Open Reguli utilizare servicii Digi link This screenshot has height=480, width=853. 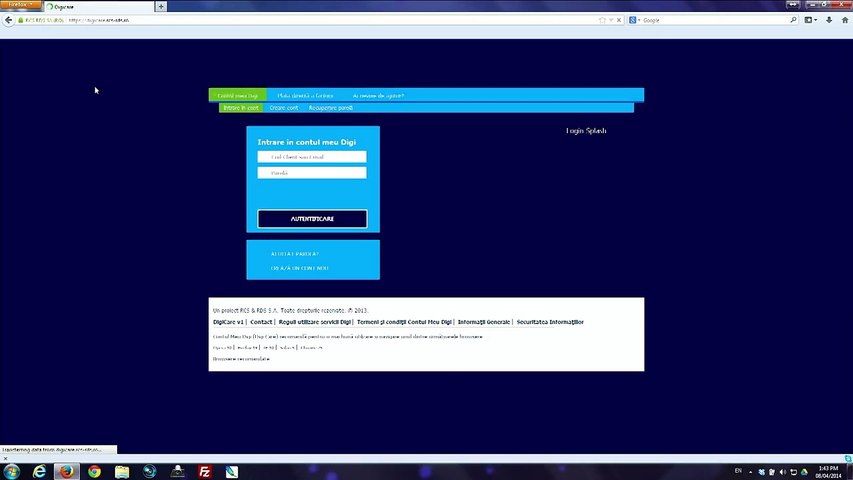[x=314, y=322]
